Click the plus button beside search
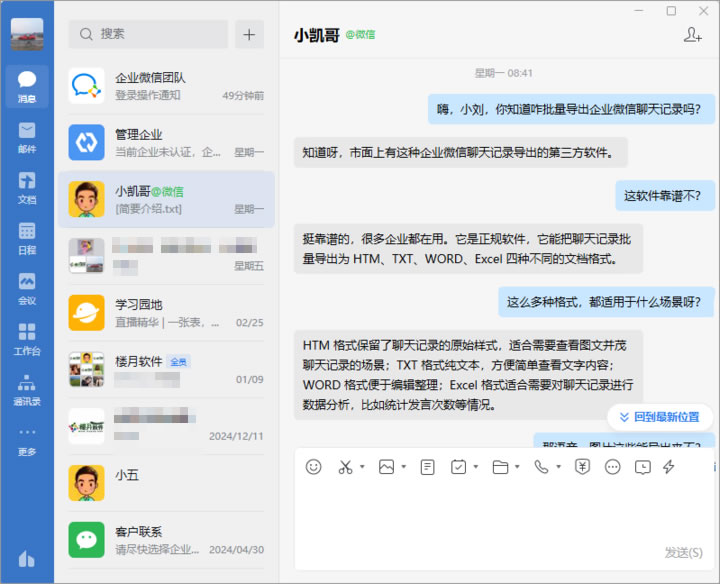The width and height of the screenshot is (720, 584). coord(249,34)
